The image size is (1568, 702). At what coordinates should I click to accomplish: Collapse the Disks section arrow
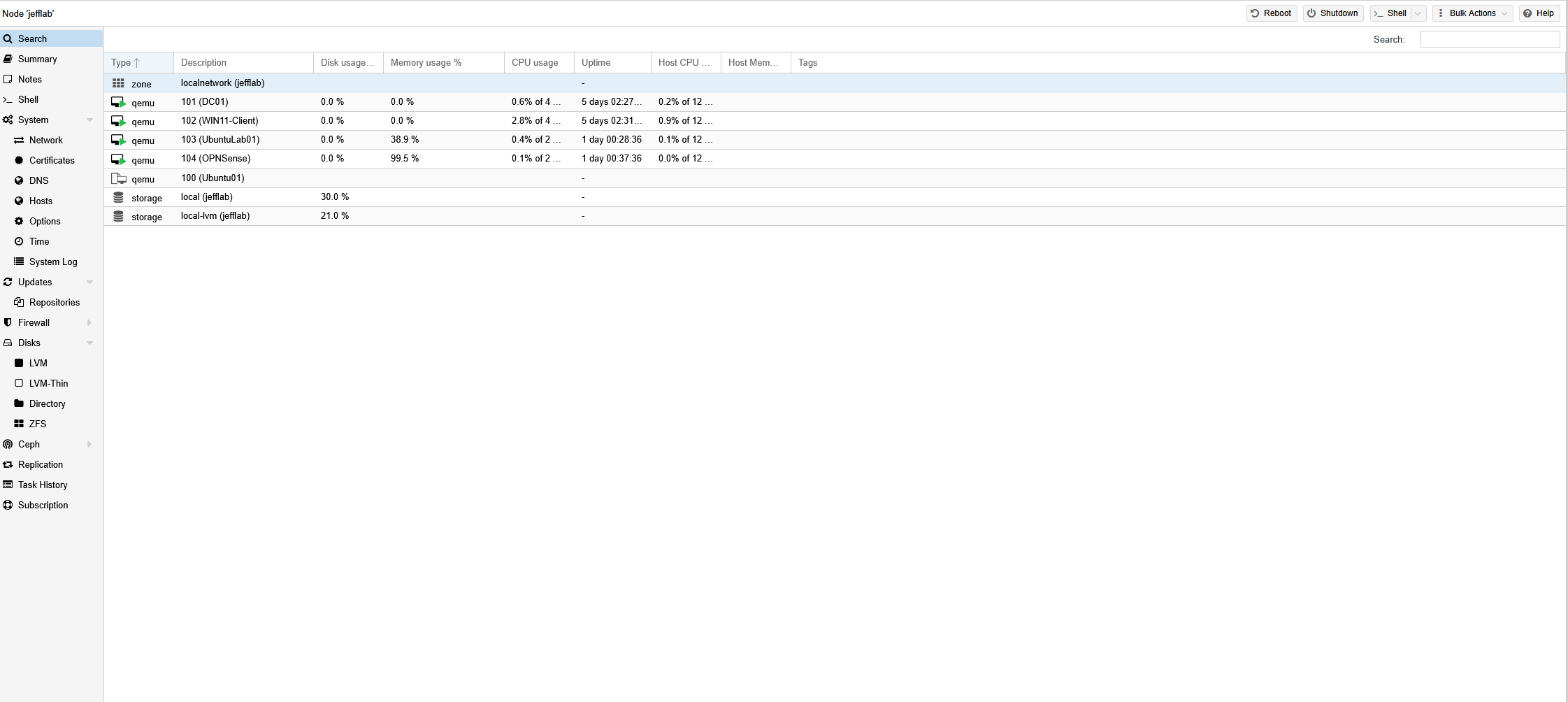point(89,343)
